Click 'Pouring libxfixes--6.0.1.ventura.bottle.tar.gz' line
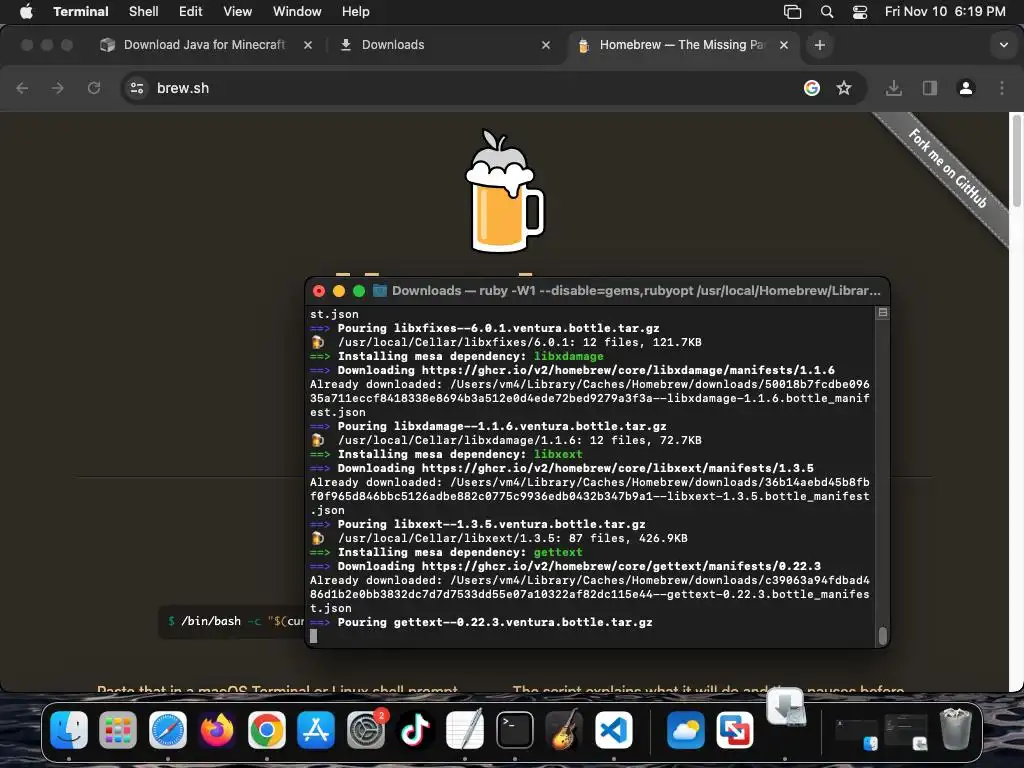The width and height of the screenshot is (1024, 768). 485,328
